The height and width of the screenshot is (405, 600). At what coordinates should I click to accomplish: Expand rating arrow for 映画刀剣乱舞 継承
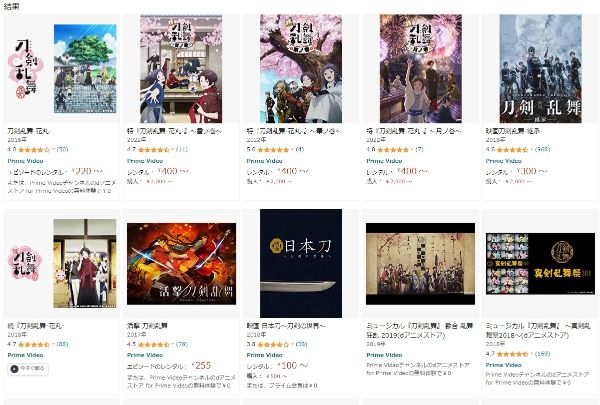point(531,149)
